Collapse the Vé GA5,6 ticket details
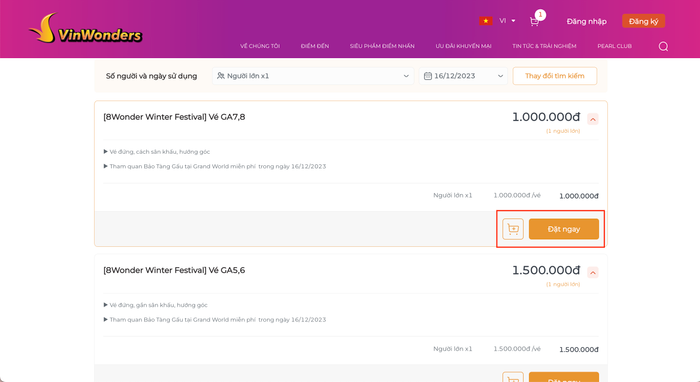The height and width of the screenshot is (382, 700). pyautogui.click(x=593, y=272)
